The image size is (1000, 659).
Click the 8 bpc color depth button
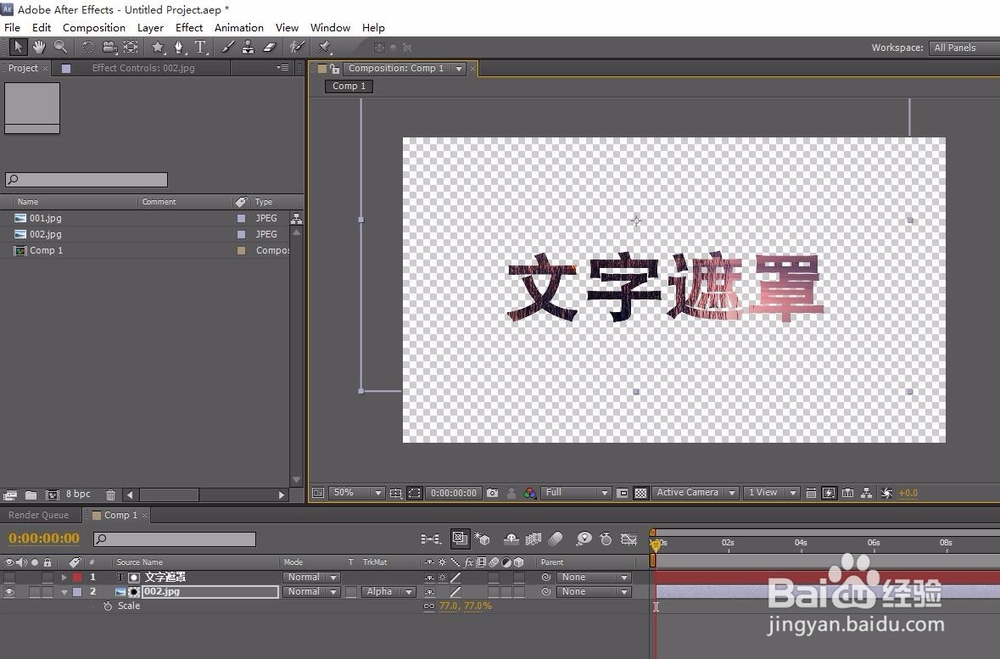coord(78,494)
